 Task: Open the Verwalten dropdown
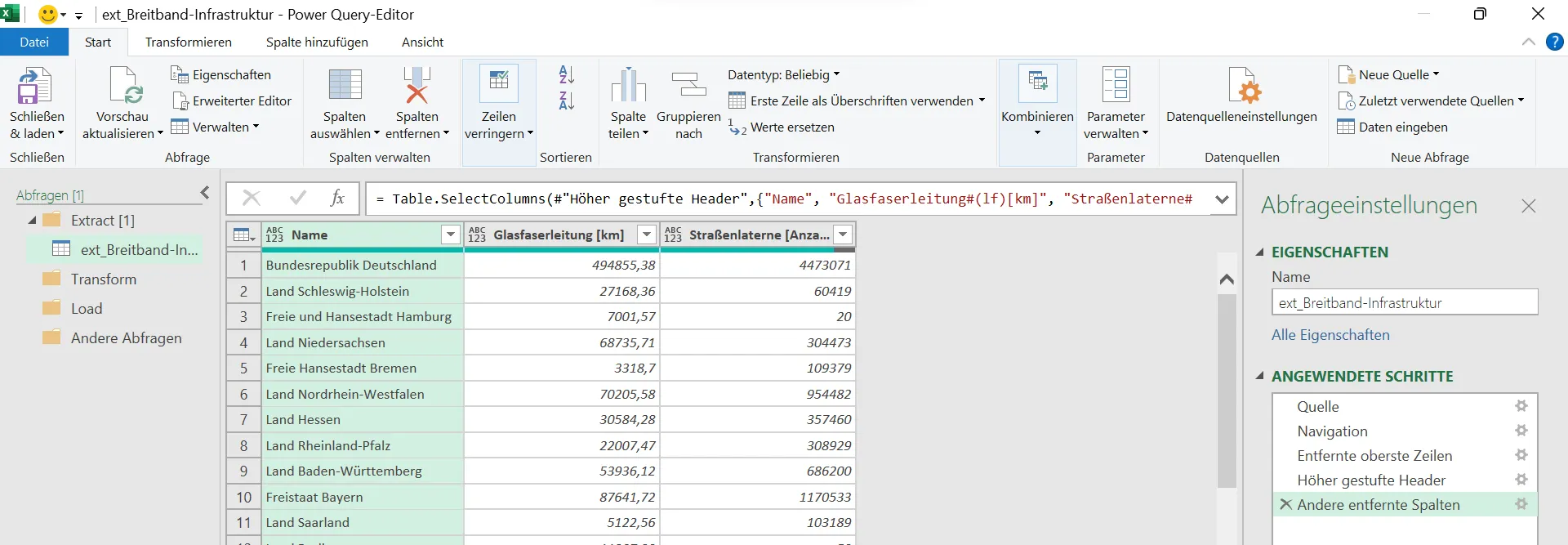[215, 127]
